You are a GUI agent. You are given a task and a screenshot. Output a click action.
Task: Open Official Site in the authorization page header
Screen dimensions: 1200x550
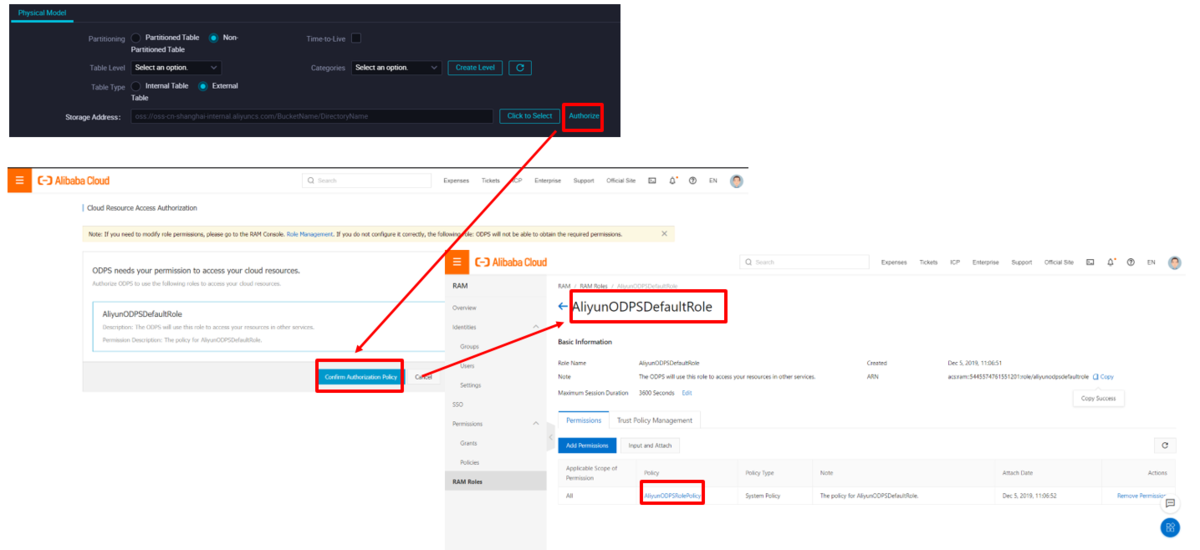click(x=621, y=181)
